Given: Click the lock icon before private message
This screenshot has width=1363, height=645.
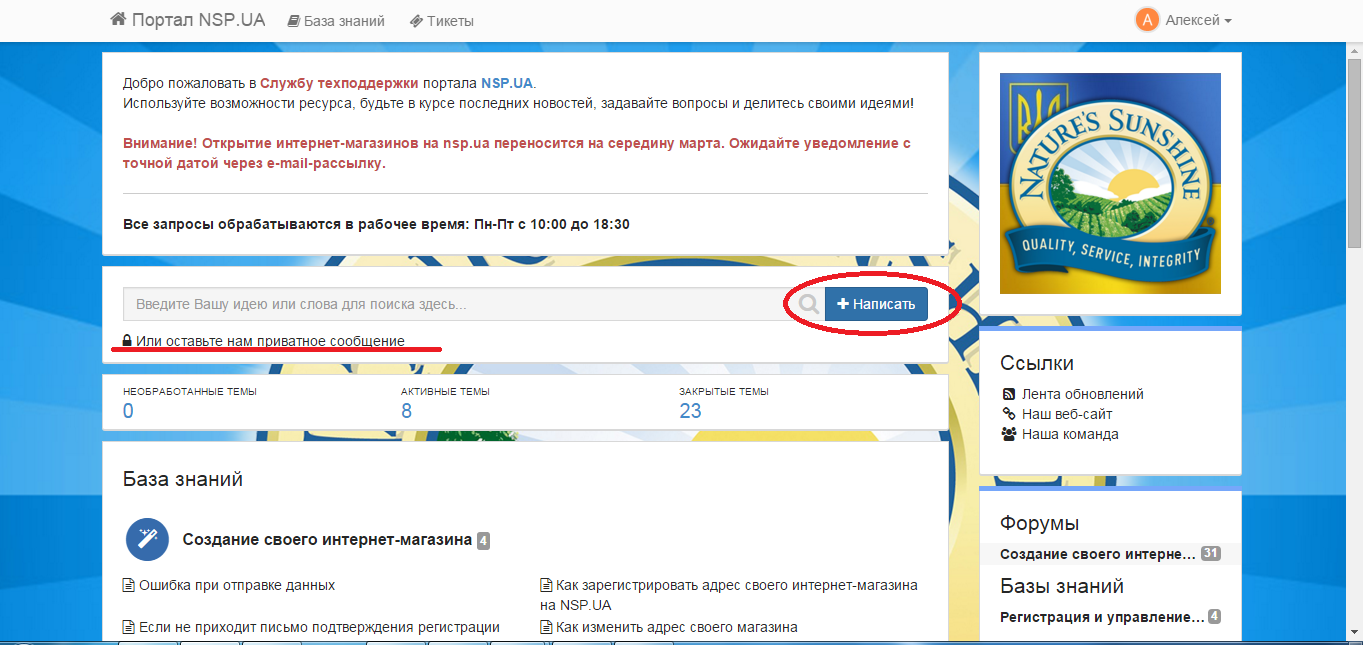Looking at the screenshot, I should coord(127,341).
